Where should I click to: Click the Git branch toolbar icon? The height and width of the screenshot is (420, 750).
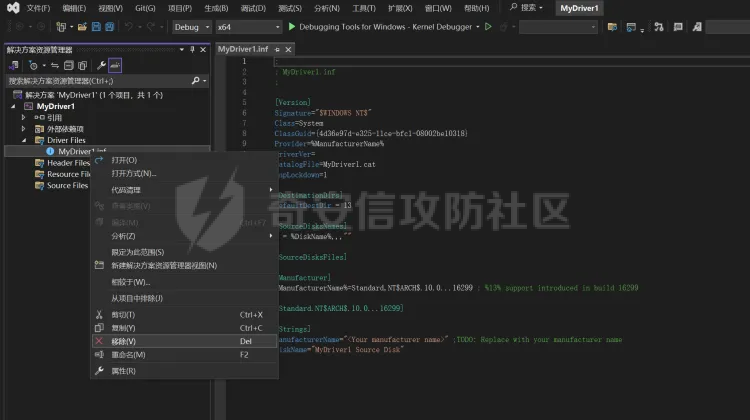coord(659,27)
